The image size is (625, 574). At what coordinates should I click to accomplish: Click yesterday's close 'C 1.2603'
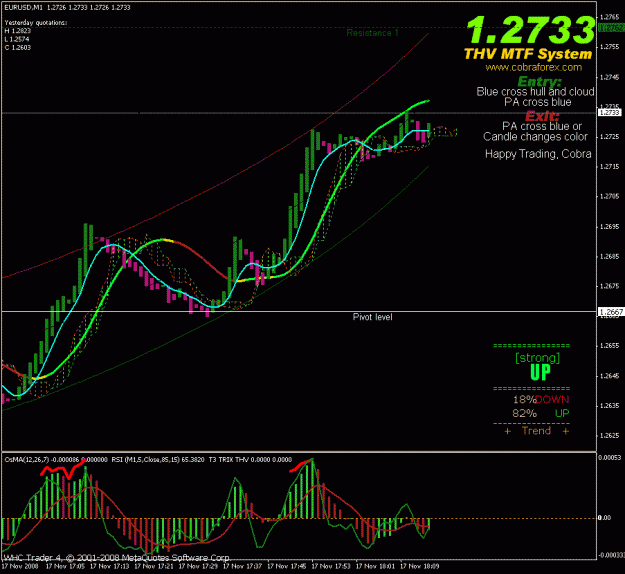click(x=18, y=47)
